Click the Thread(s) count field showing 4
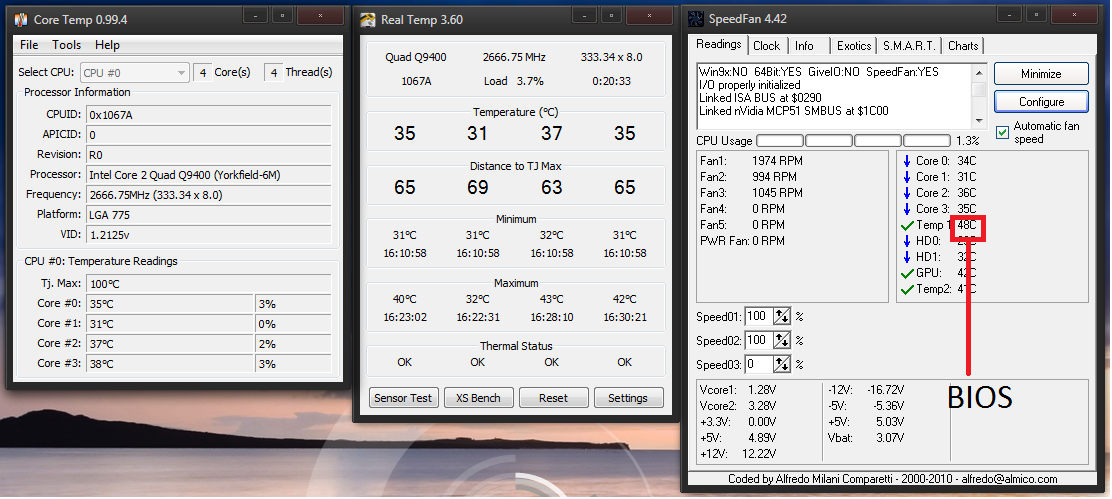Viewport: 1112px width, 499px height. [274, 72]
